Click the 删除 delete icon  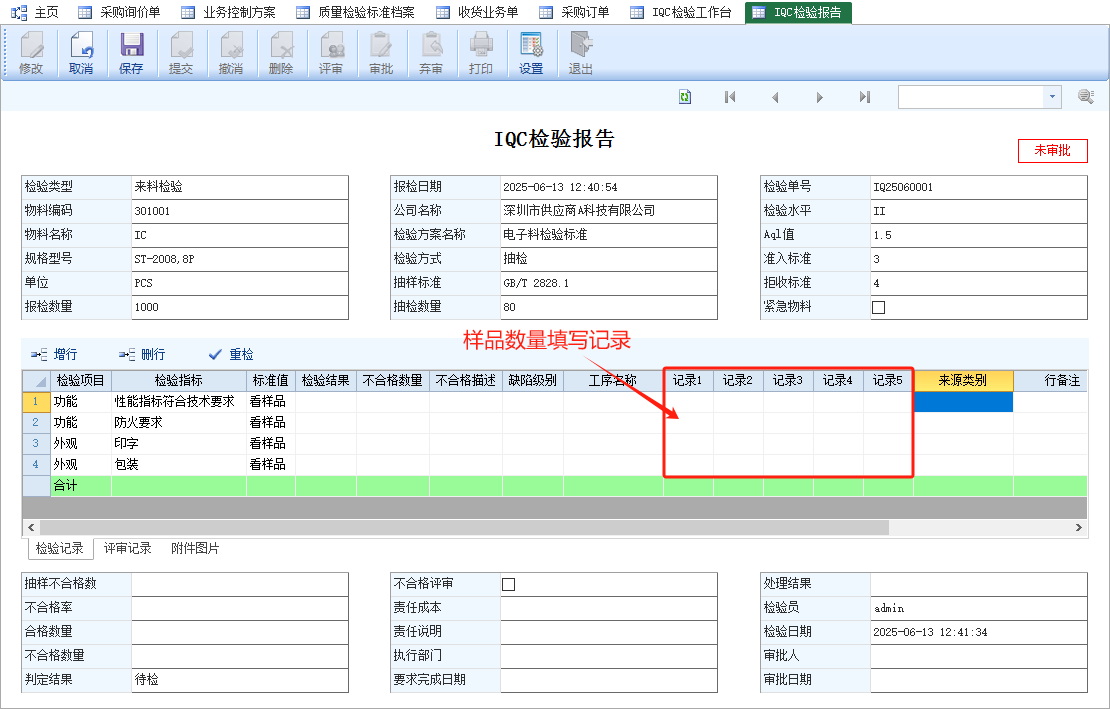pos(281,53)
